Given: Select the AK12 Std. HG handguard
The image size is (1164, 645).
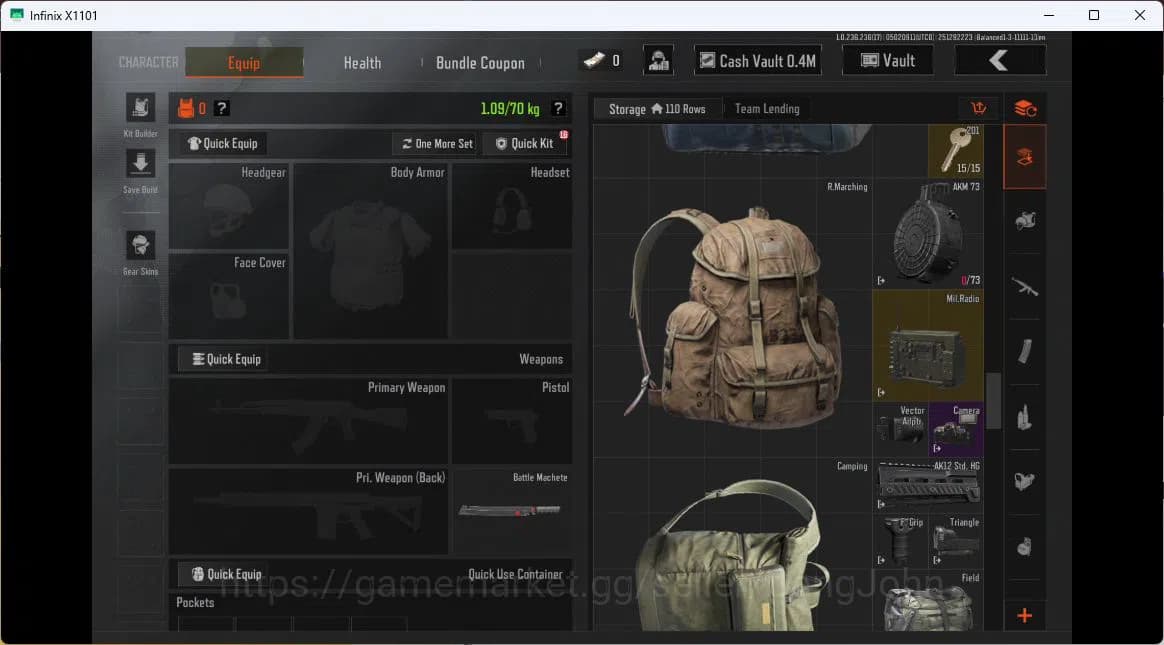Looking at the screenshot, I should pos(928,485).
